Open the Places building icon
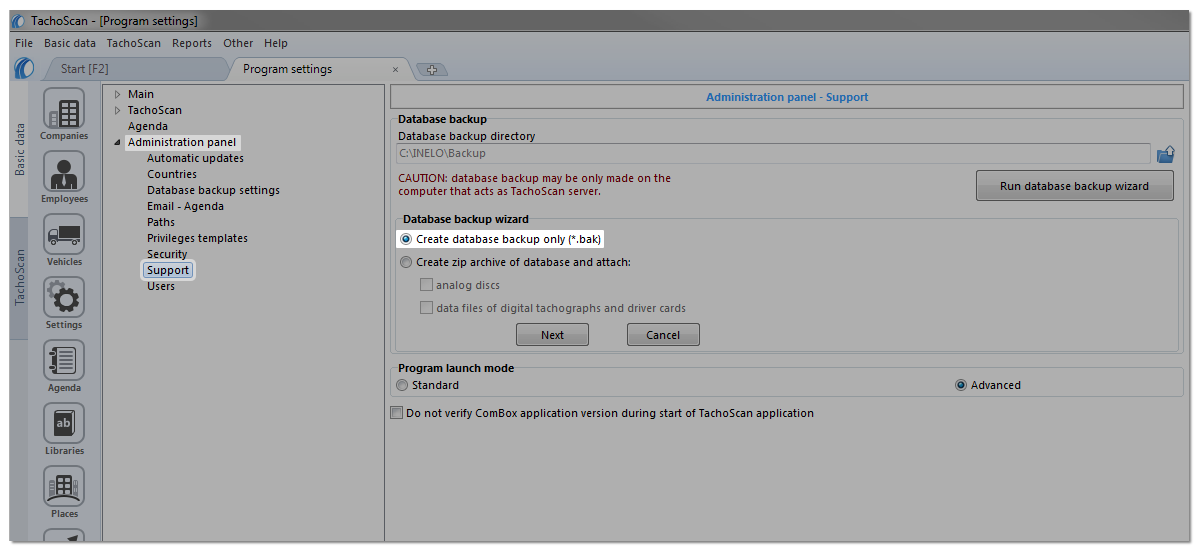1199x551 pixels. pos(64,485)
